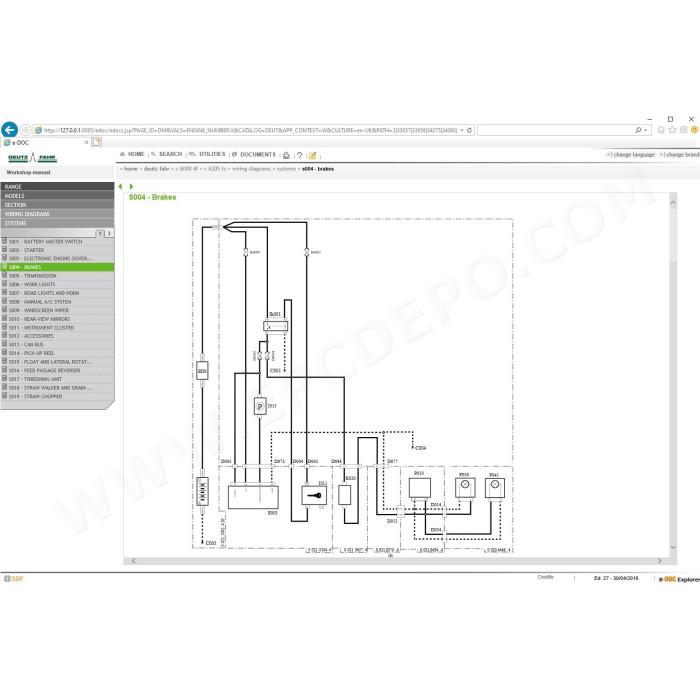Open the search provider dropdown arrow
700x700 pixels.
(646, 130)
